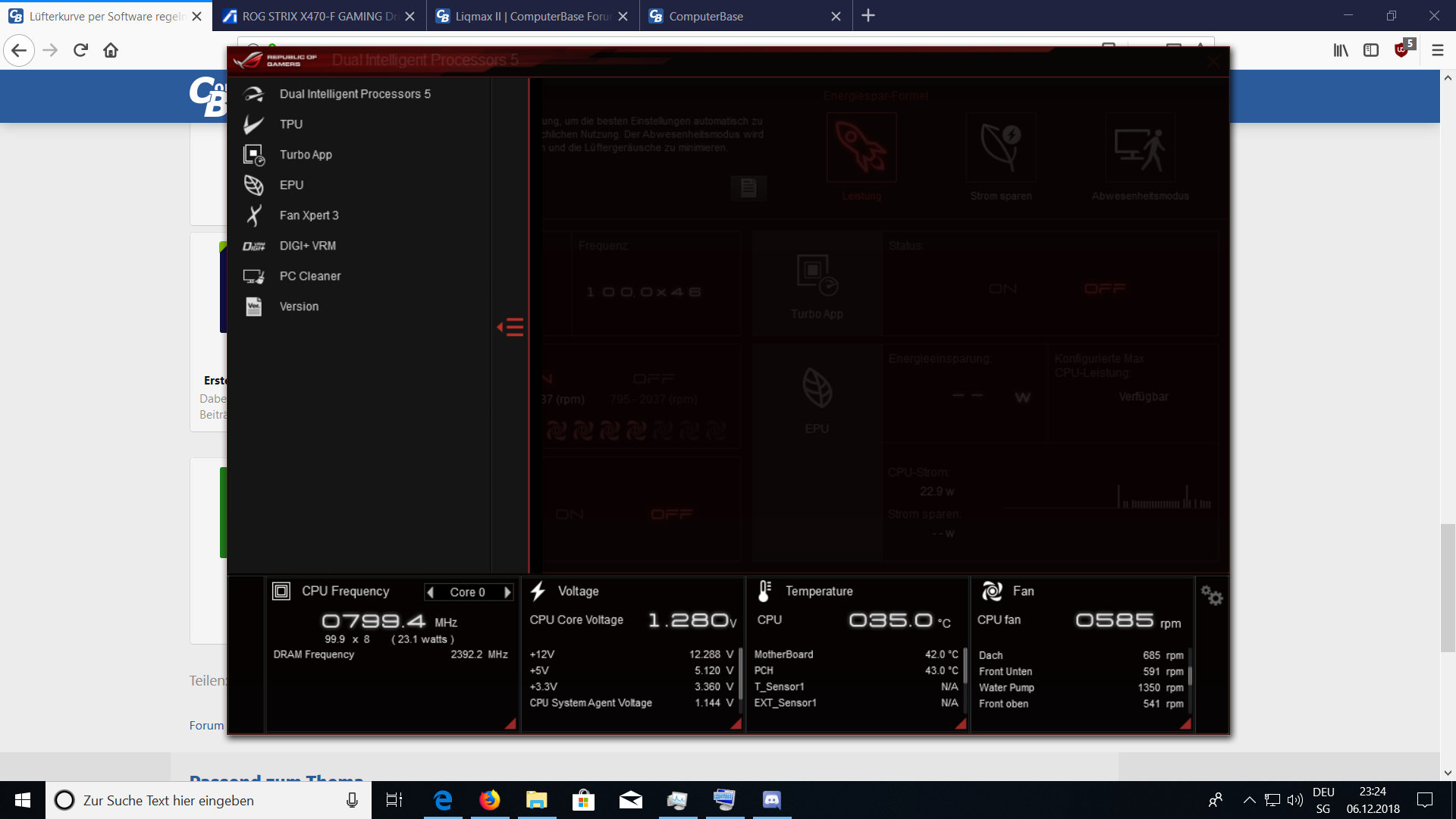Select Turbo App icon in sidebar
Viewport: 1456px width, 819px height.
coord(253,155)
